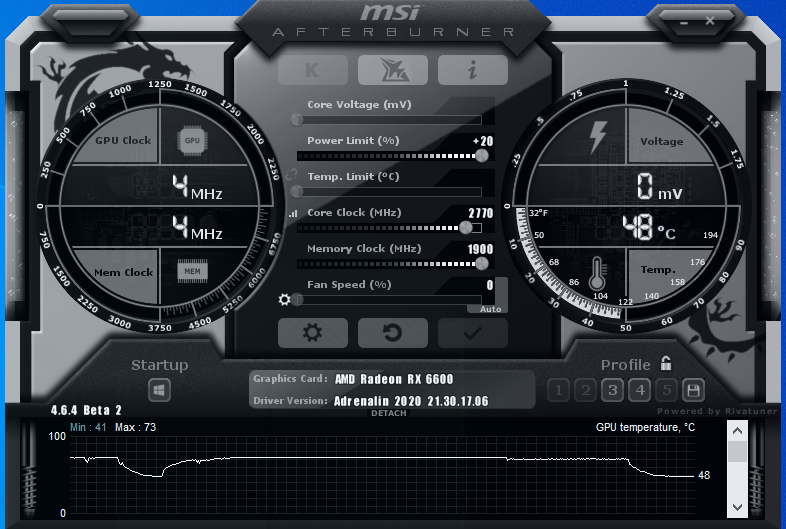
Task: Save profile with the floppy disk icon
Action: (693, 390)
